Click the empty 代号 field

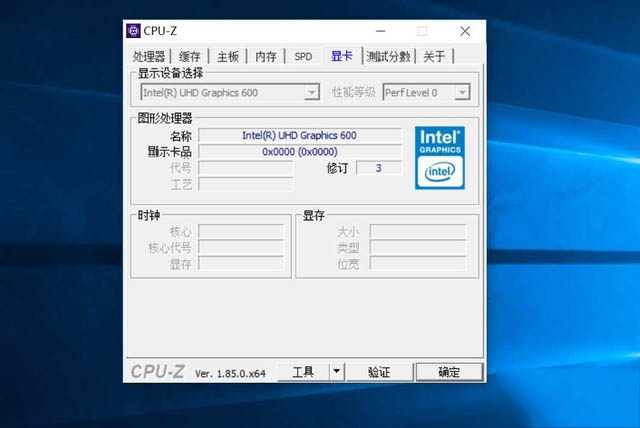tap(245, 168)
